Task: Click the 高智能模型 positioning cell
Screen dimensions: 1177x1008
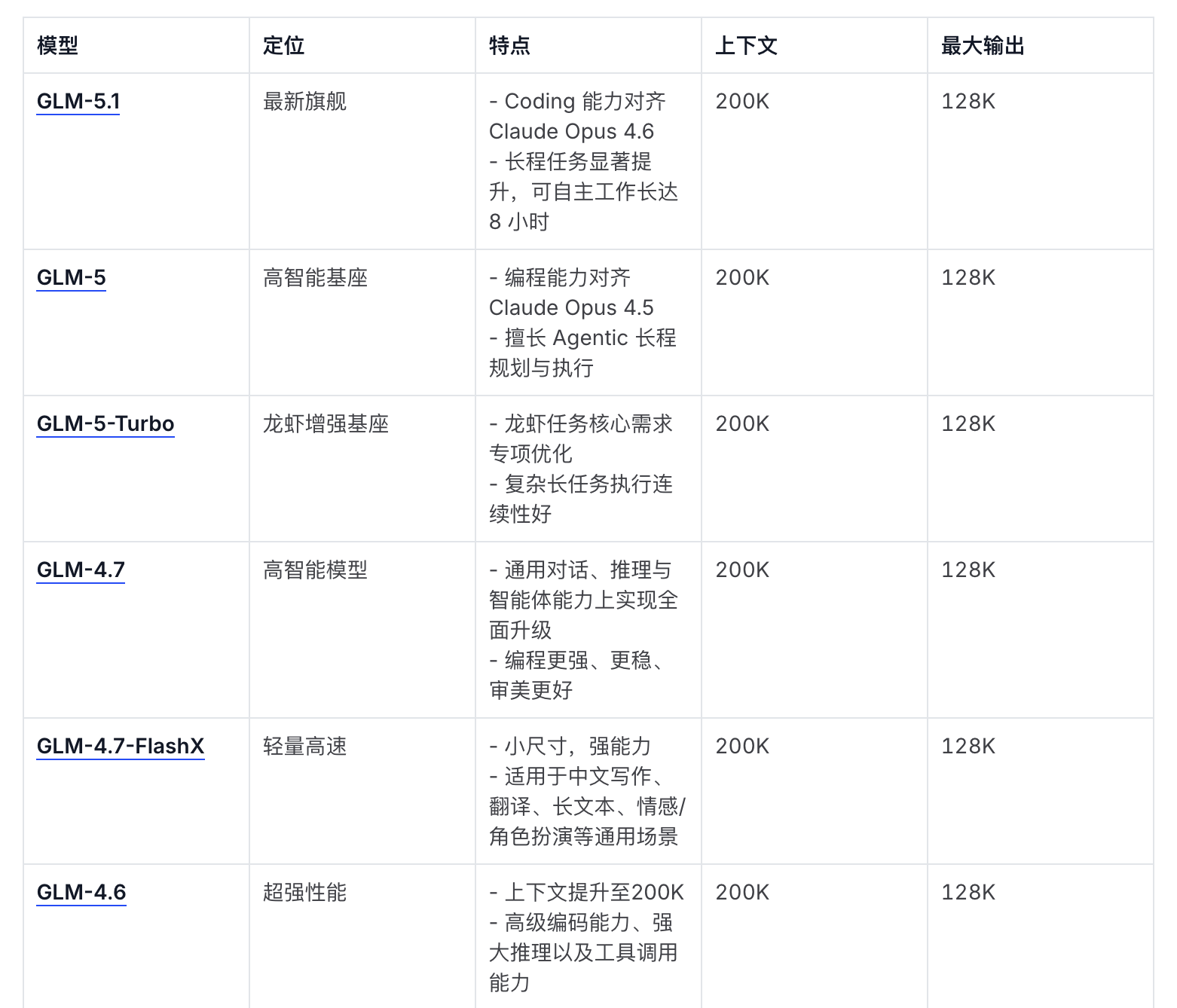Action: click(315, 570)
